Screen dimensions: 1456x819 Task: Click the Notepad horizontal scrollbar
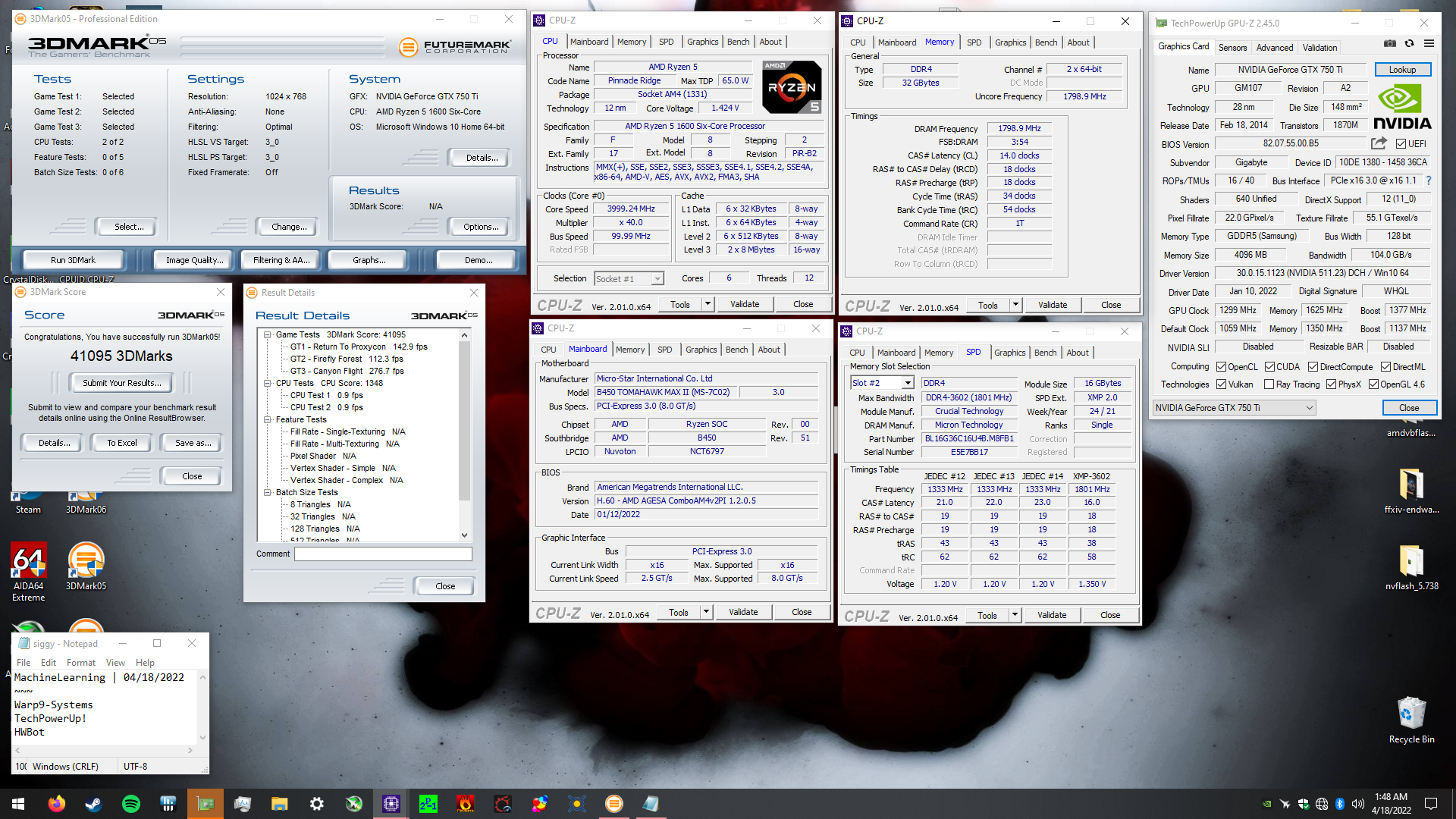(x=105, y=750)
